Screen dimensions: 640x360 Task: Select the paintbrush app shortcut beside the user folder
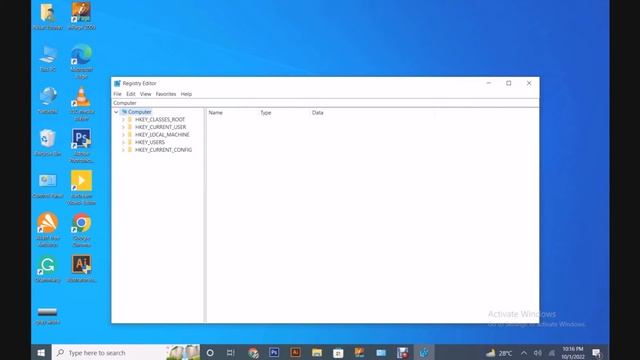point(82,16)
